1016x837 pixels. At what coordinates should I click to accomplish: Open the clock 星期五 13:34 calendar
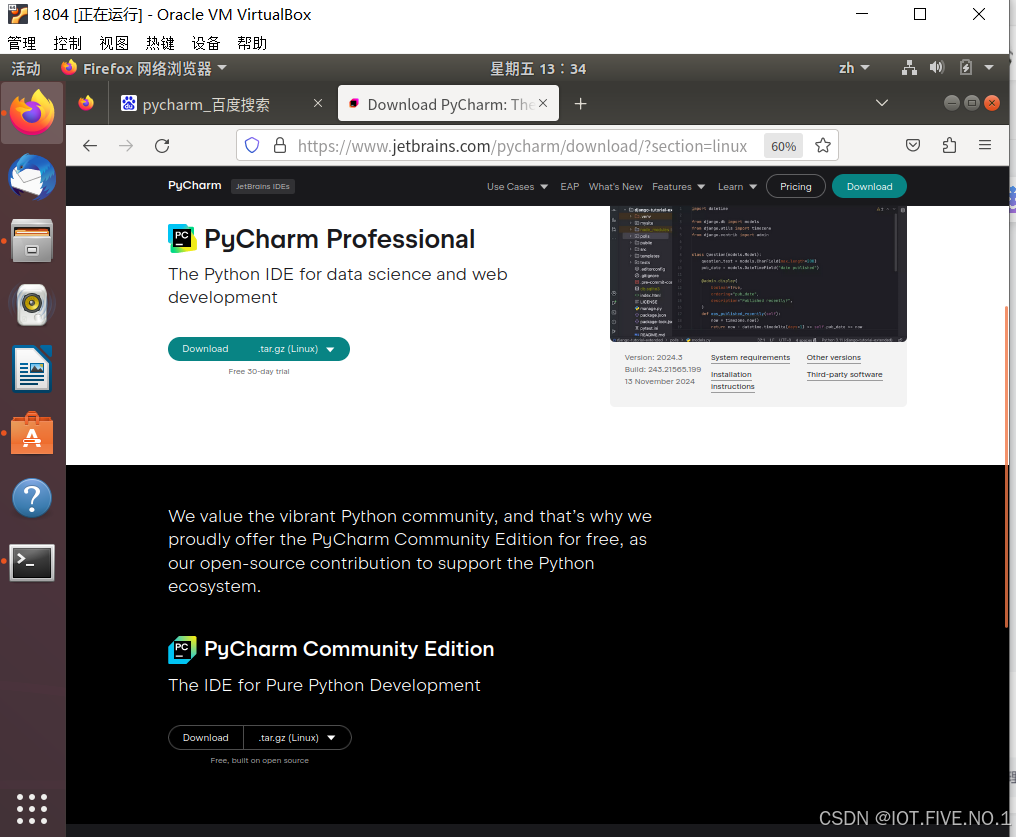coord(538,69)
